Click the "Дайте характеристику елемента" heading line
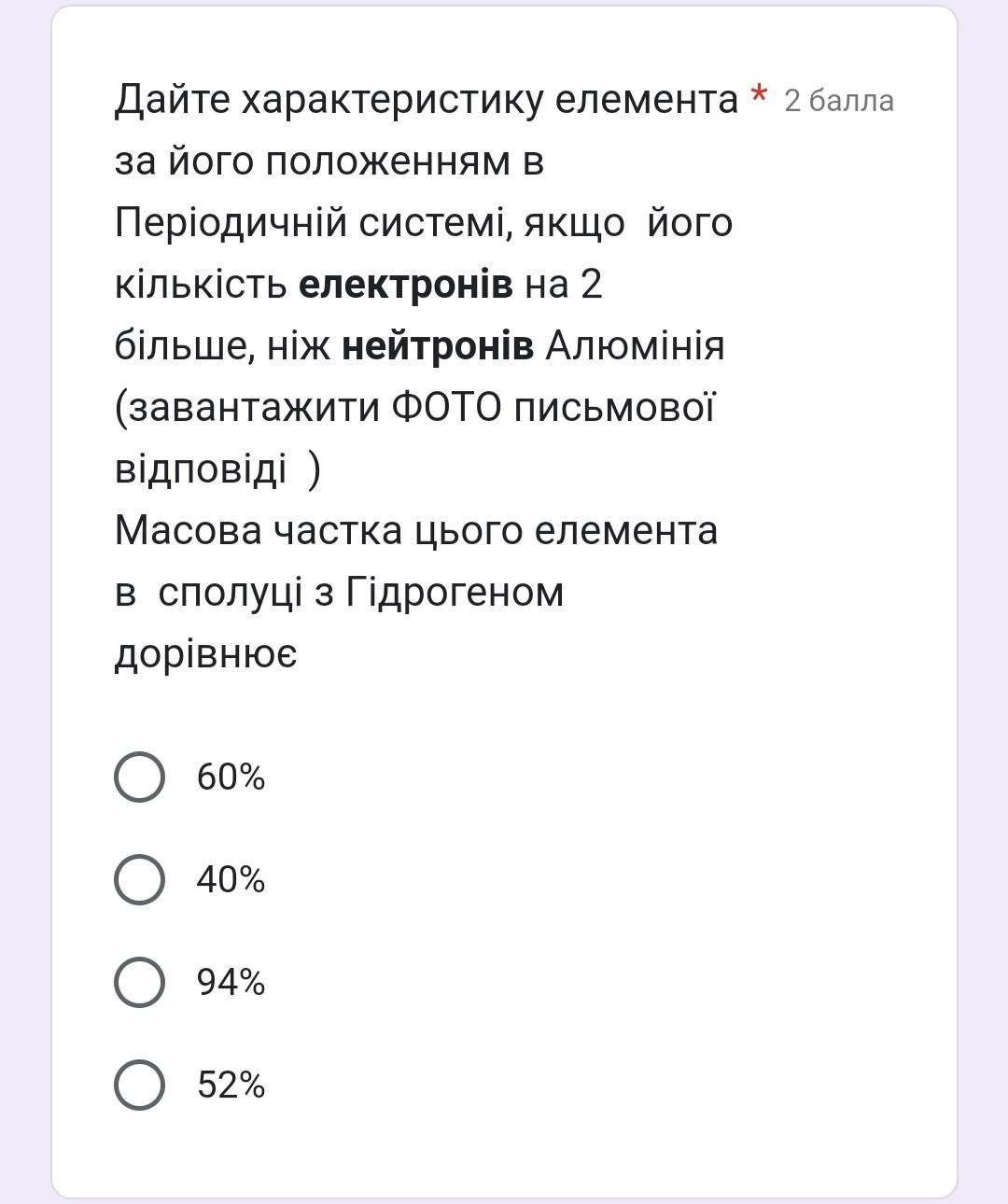Screen dimensions: 1008x1204 (427, 100)
